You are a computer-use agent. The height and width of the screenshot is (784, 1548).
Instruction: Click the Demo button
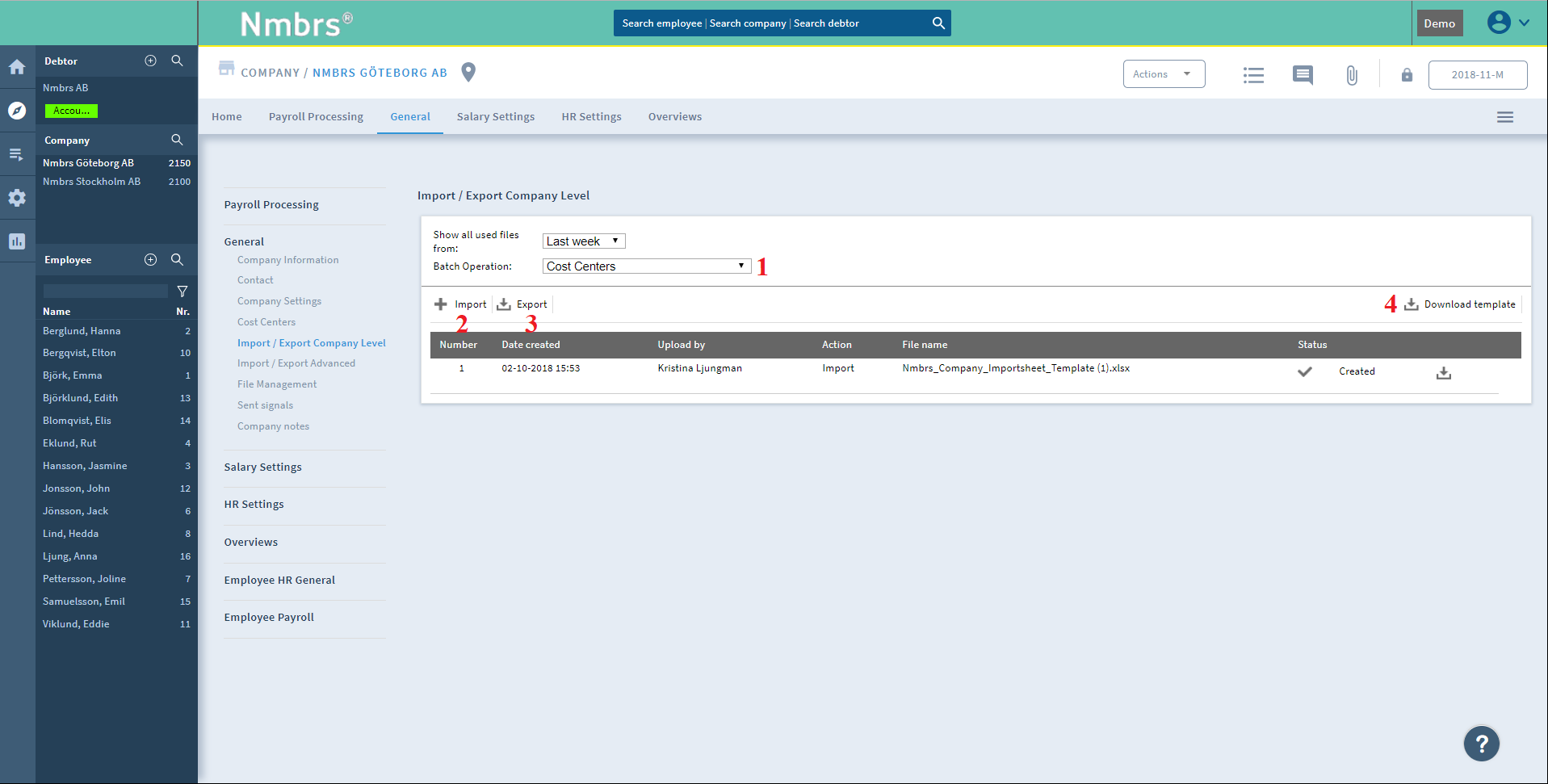(x=1440, y=23)
